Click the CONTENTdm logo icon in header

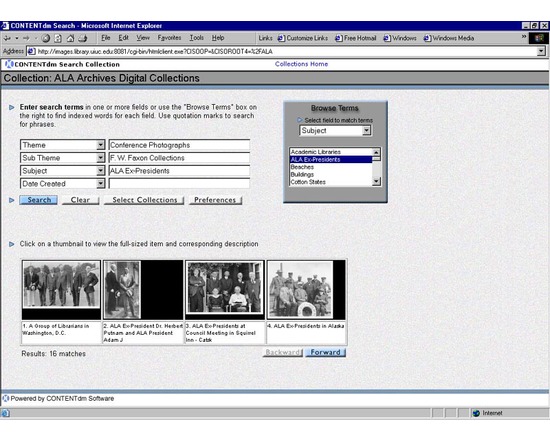[9, 64]
